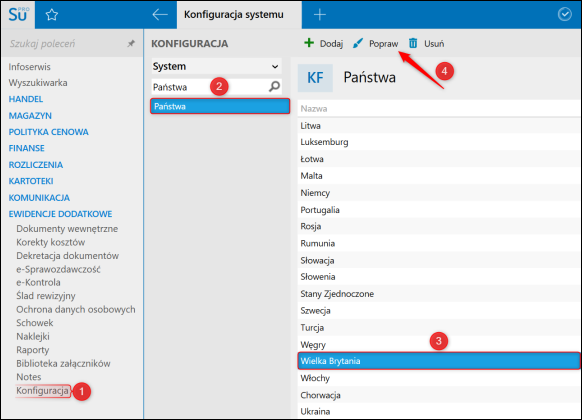Select the Chorwacja row
582x420 pixels.
438,395
